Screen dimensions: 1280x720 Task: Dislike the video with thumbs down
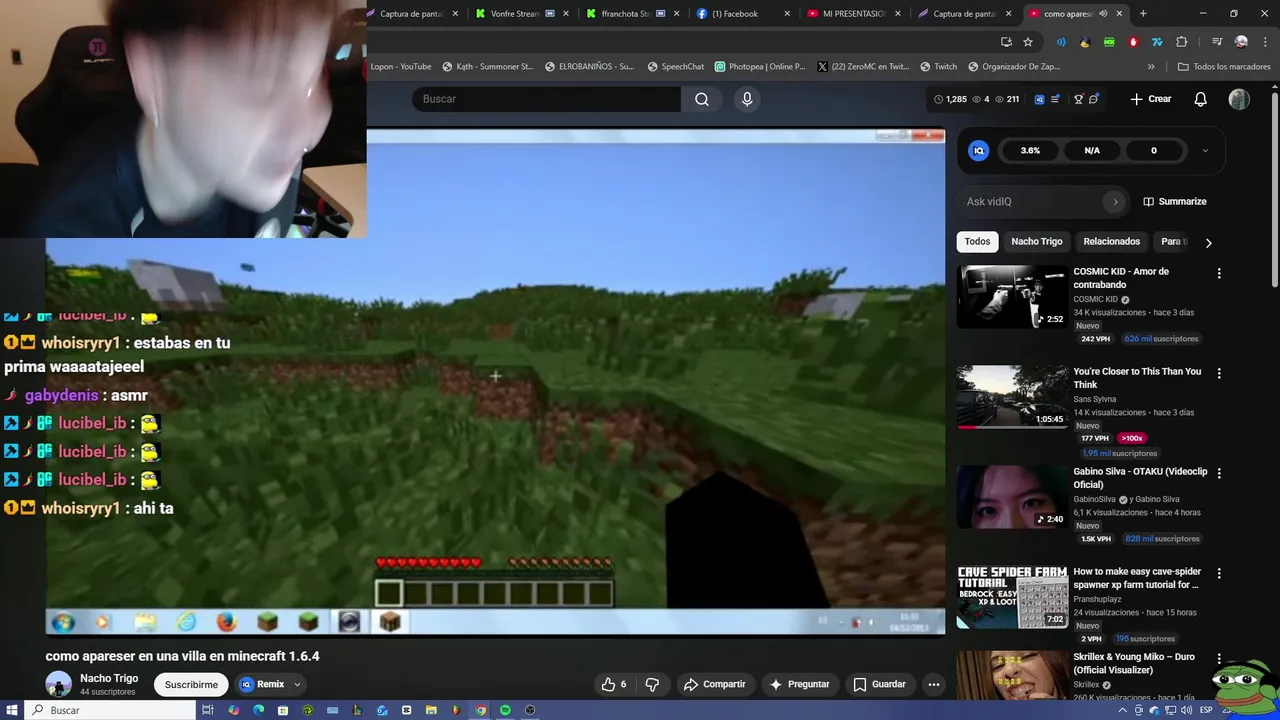pyautogui.click(x=652, y=684)
